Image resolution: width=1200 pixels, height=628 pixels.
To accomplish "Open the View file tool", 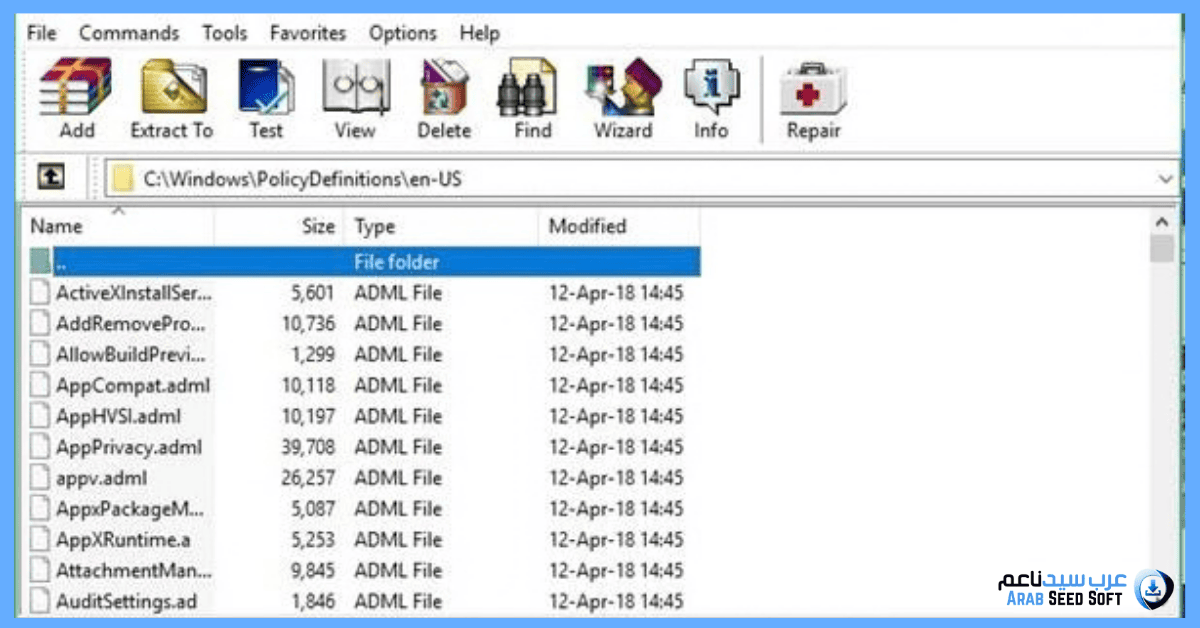I will pyautogui.click(x=355, y=99).
